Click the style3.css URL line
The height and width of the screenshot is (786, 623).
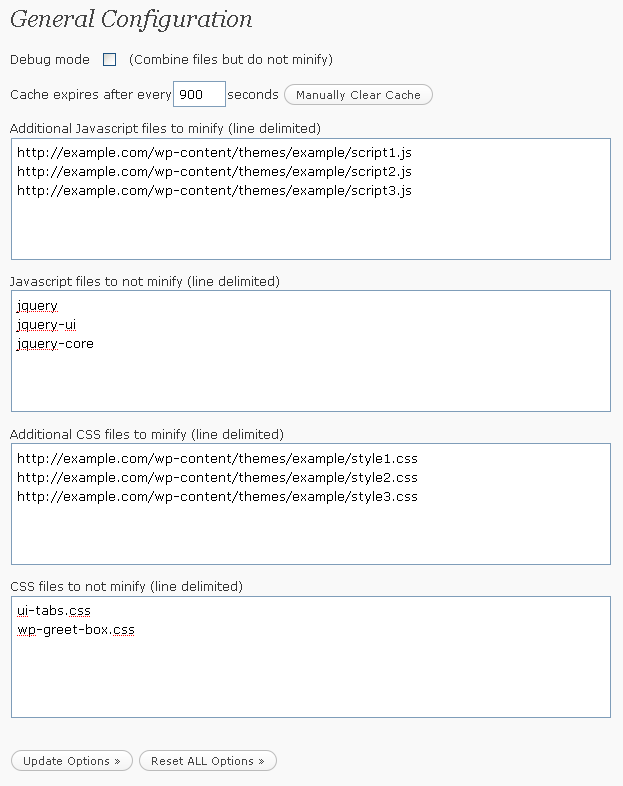pos(217,497)
